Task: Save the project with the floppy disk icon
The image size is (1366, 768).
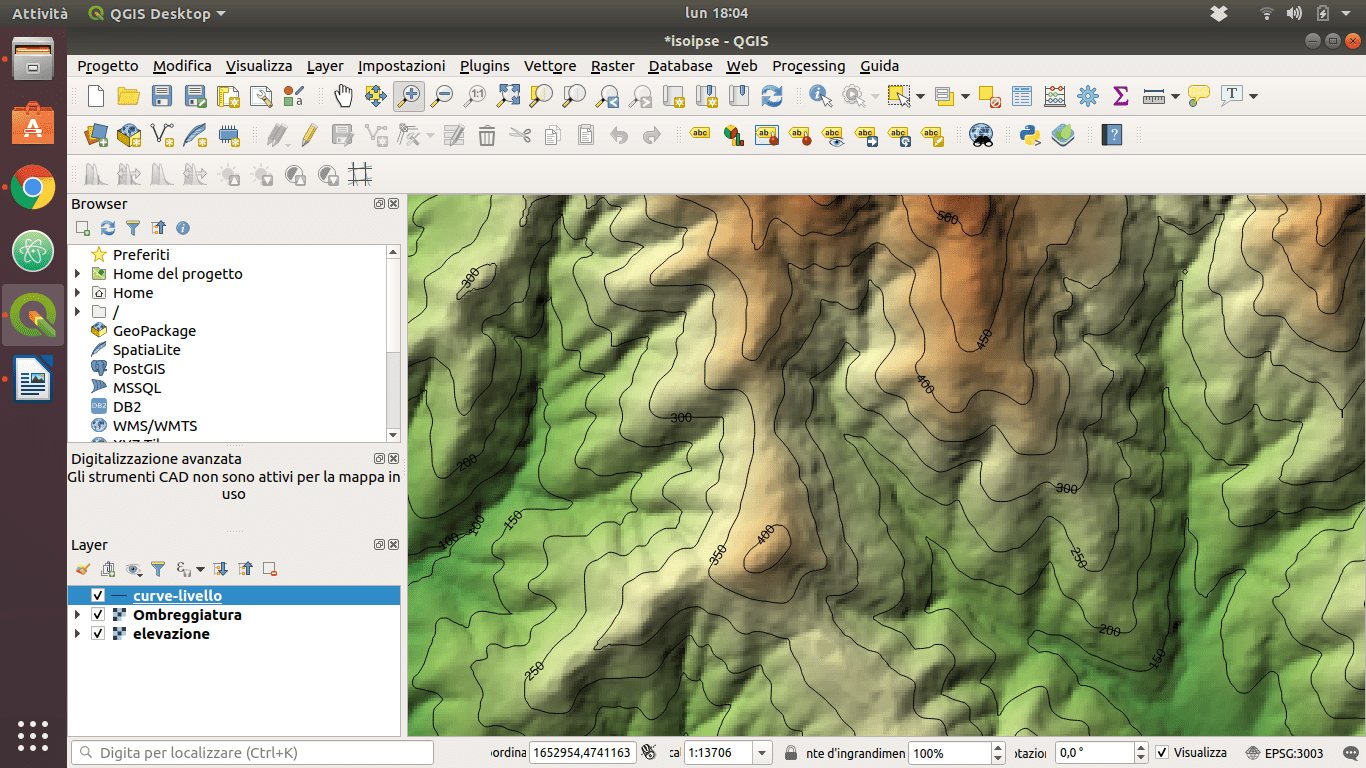Action: (x=162, y=96)
